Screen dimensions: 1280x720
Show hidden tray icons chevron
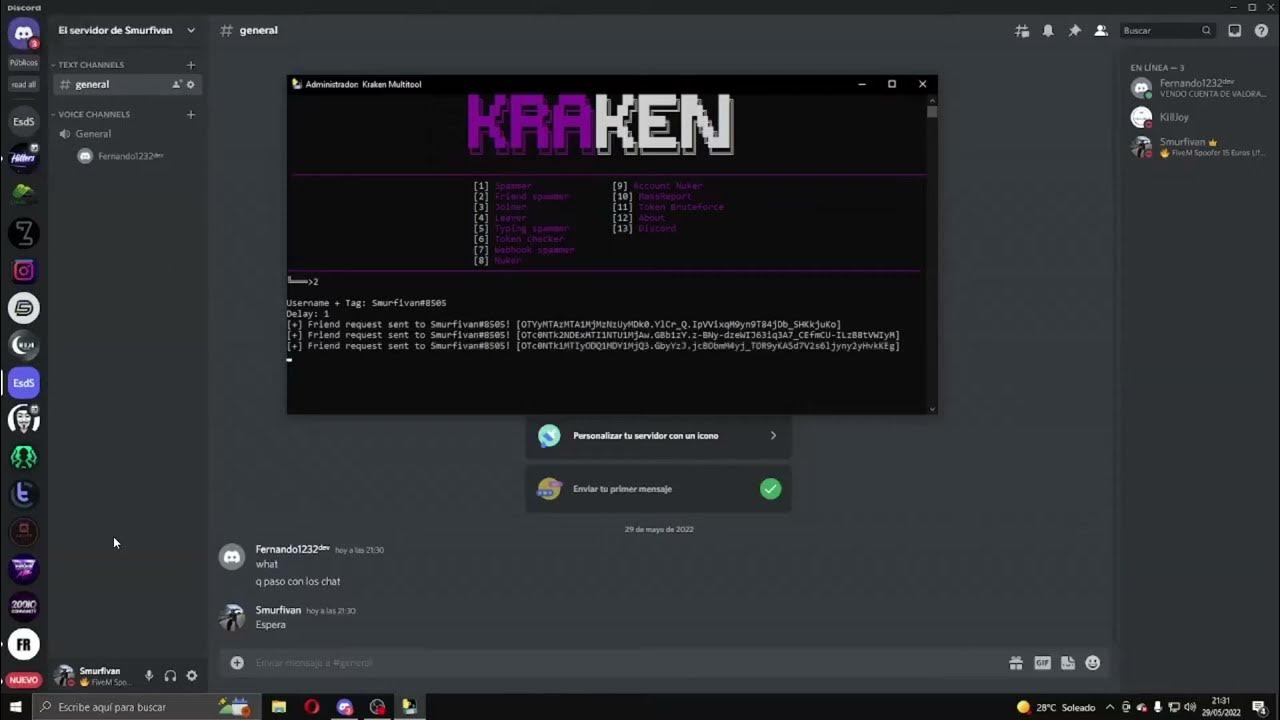[1110, 707]
